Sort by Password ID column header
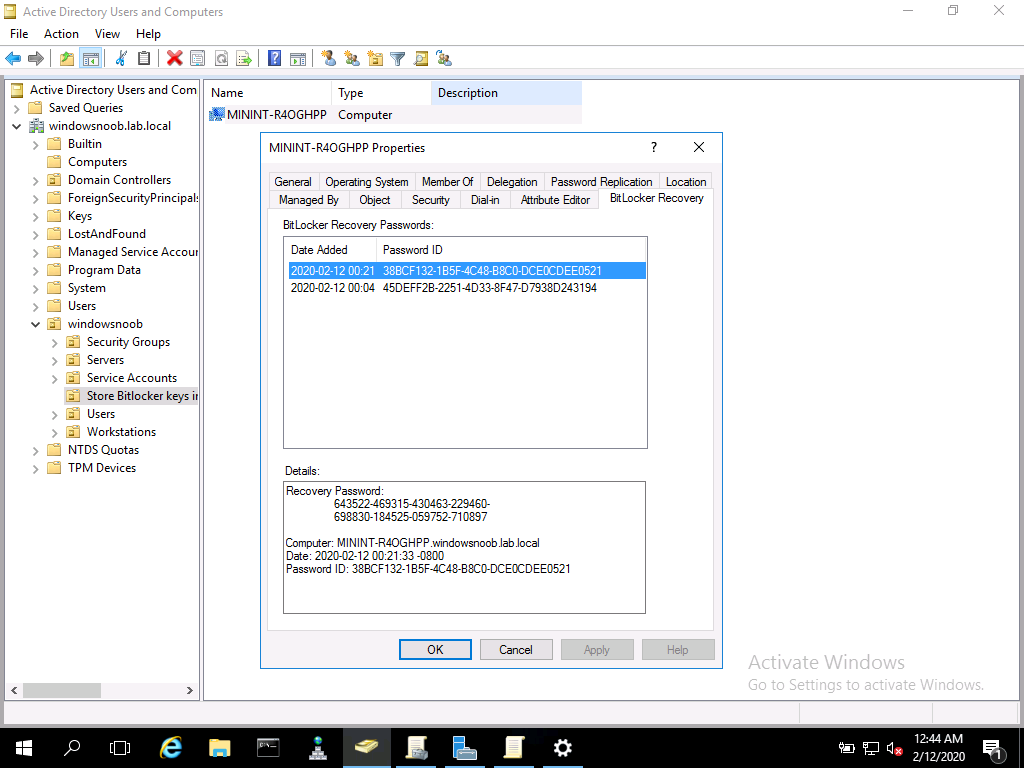Image resolution: width=1024 pixels, height=768 pixels. click(511, 249)
